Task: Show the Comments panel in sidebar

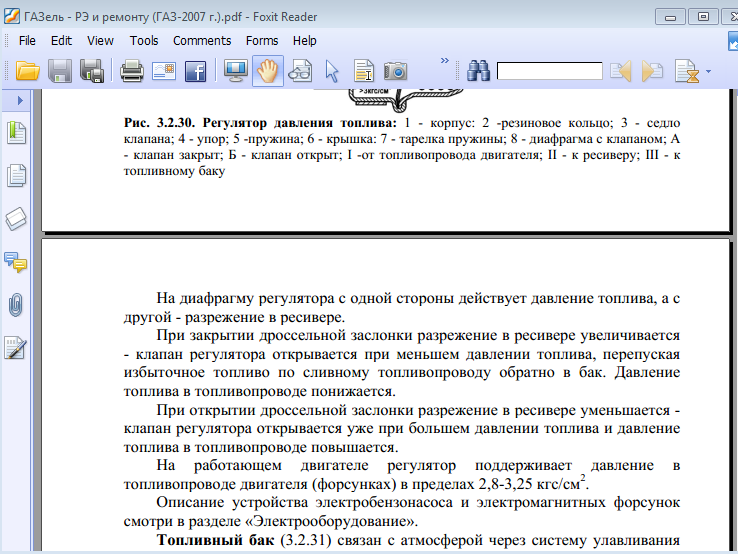Action: [16, 262]
